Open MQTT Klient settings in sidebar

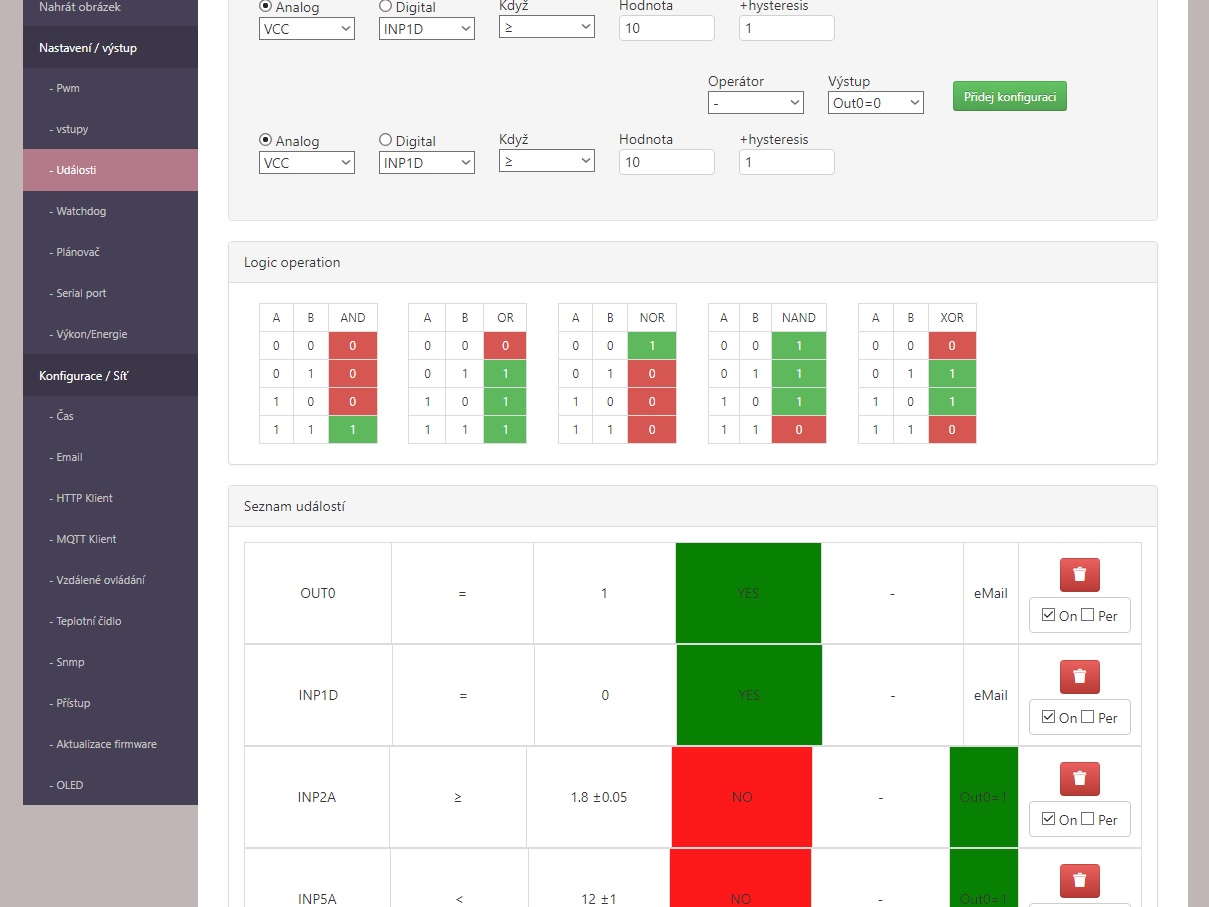(110, 539)
